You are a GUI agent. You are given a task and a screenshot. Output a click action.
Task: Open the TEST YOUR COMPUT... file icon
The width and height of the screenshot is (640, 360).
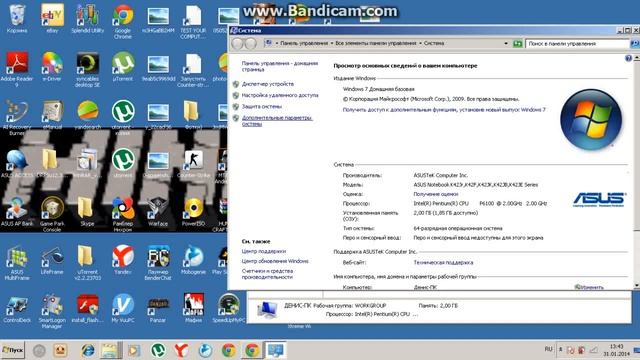(193, 21)
